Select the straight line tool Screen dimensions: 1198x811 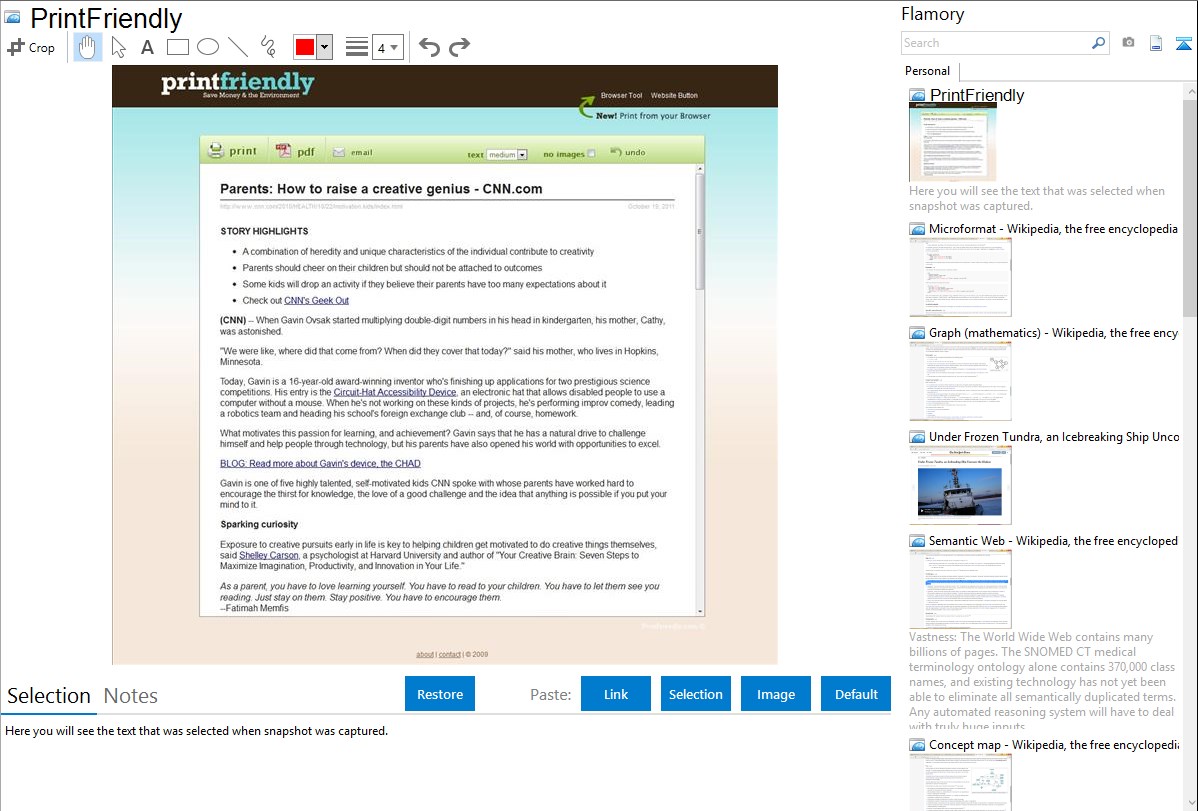[238, 47]
